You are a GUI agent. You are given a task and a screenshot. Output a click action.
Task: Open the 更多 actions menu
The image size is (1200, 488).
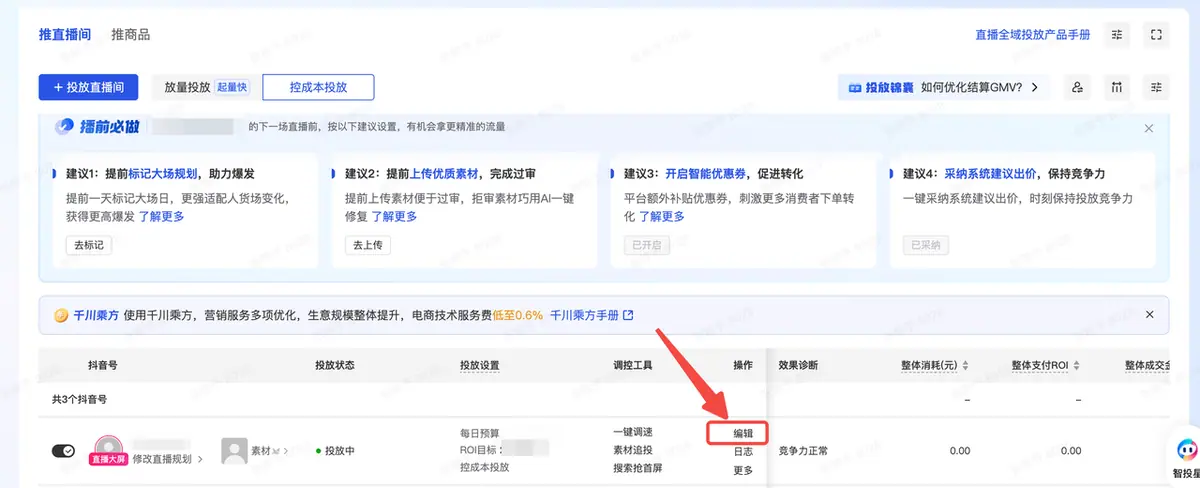743,470
